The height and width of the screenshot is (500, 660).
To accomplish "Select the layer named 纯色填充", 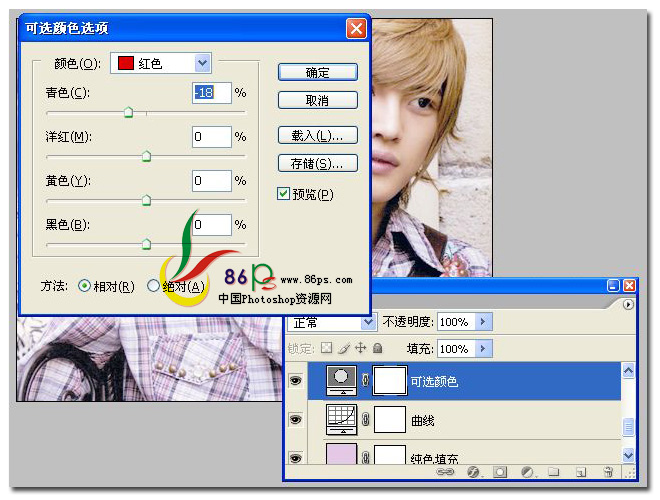I will (434, 458).
